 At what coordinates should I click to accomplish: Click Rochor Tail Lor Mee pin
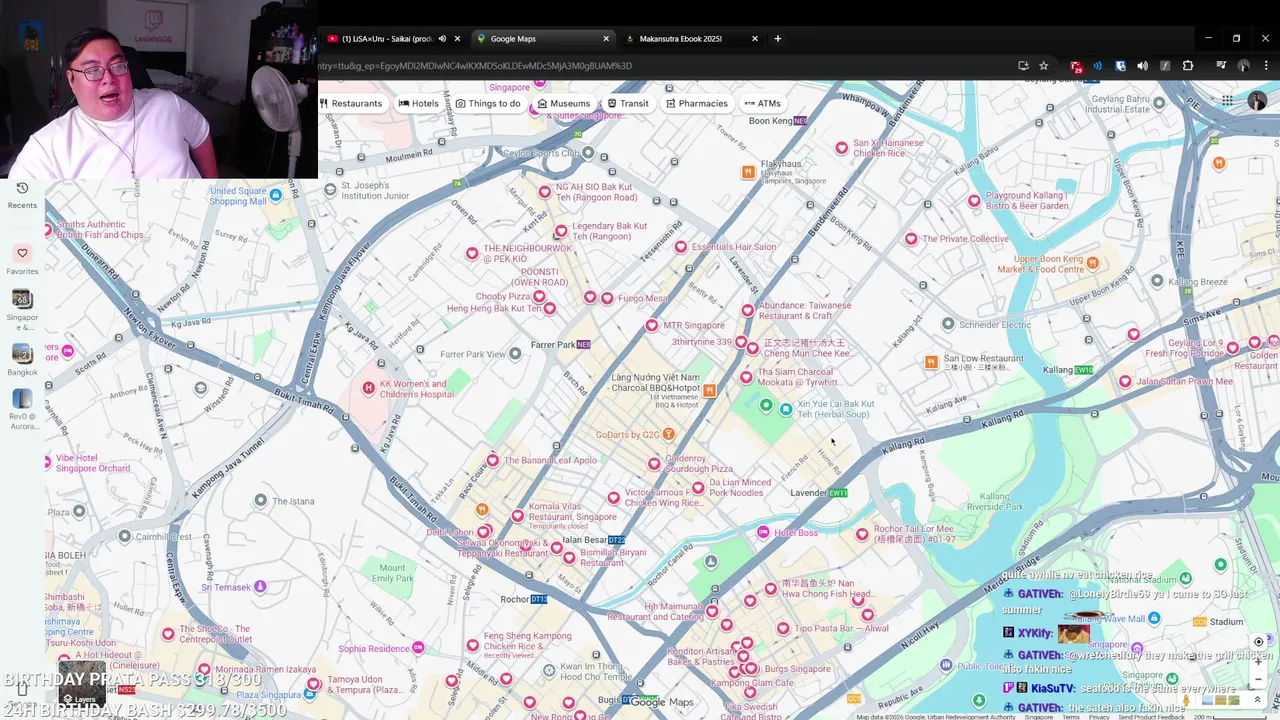[x=862, y=534]
